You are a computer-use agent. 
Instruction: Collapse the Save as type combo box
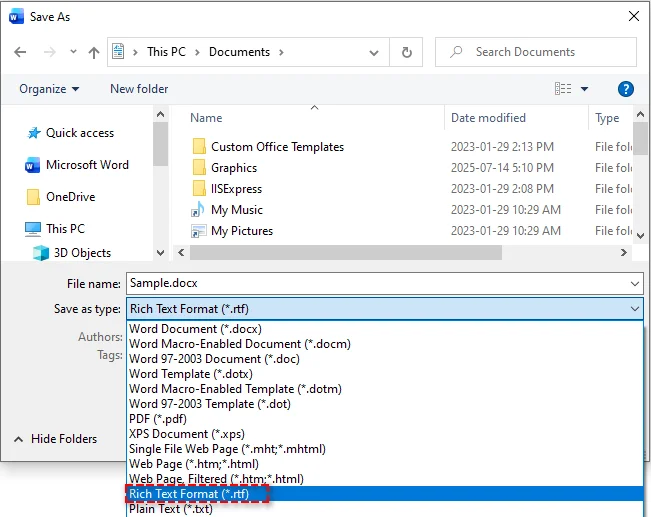pos(384,309)
